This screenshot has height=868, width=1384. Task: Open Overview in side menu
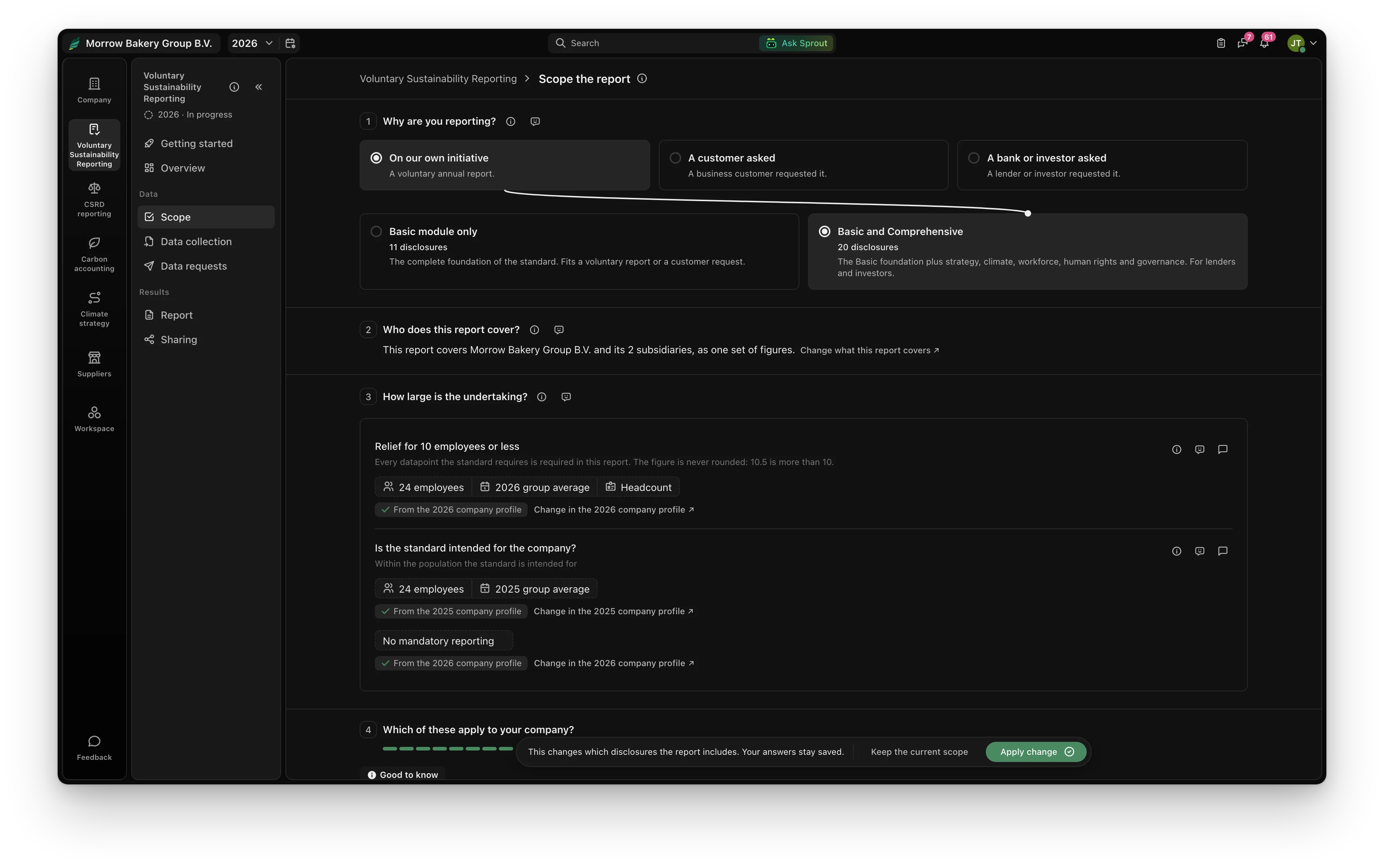[x=206, y=168]
